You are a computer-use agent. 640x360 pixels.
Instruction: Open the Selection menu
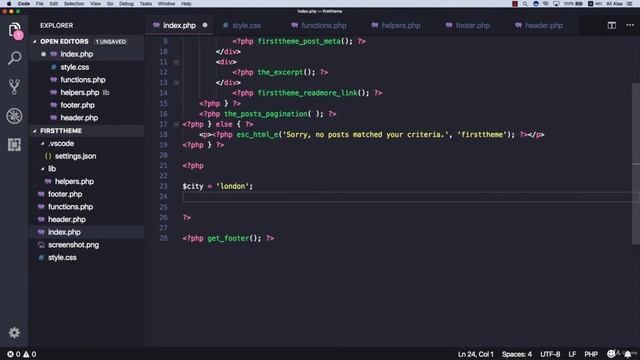pos(74,4)
